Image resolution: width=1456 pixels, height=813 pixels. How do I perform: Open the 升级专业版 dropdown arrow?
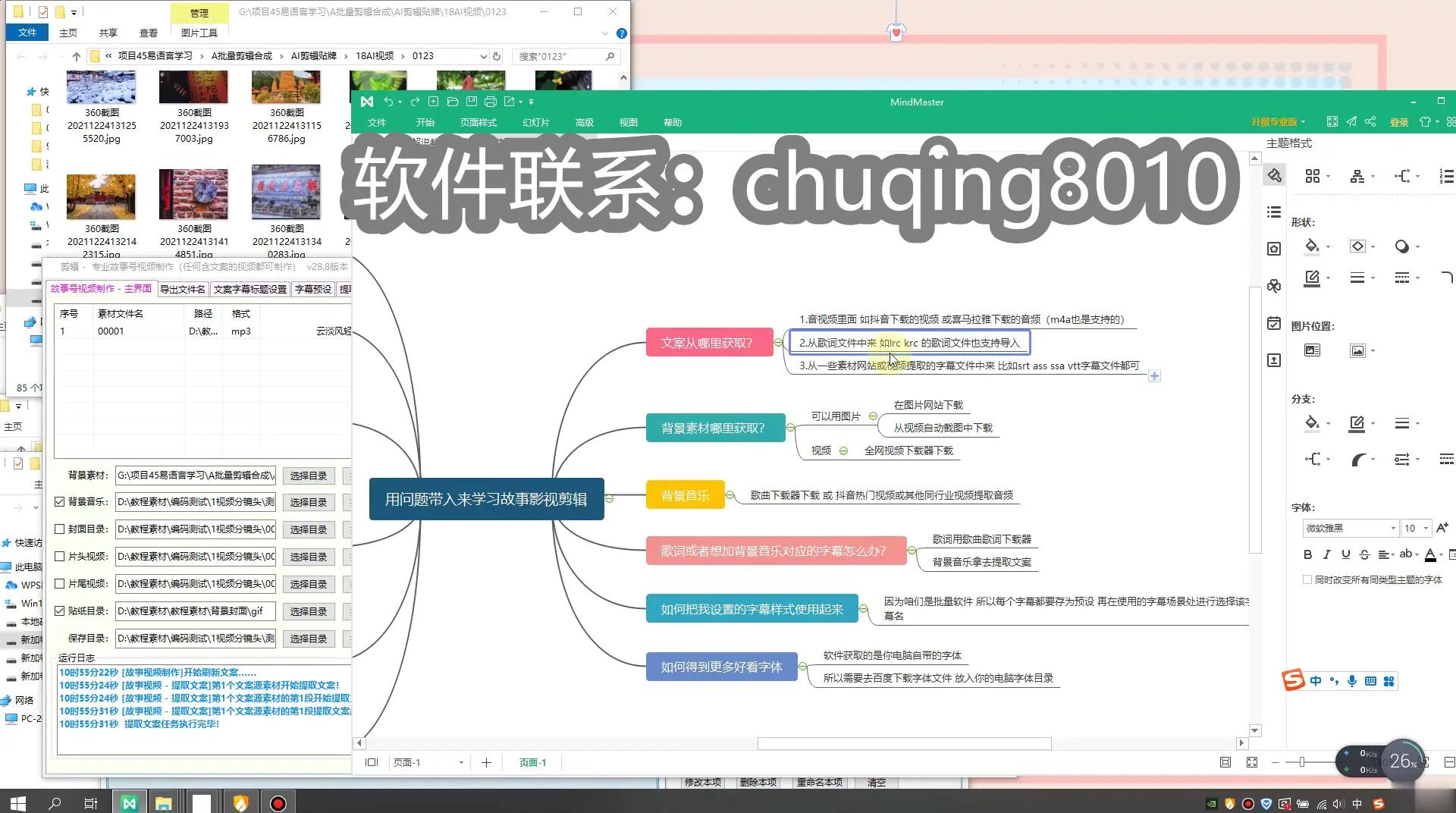point(1304,122)
